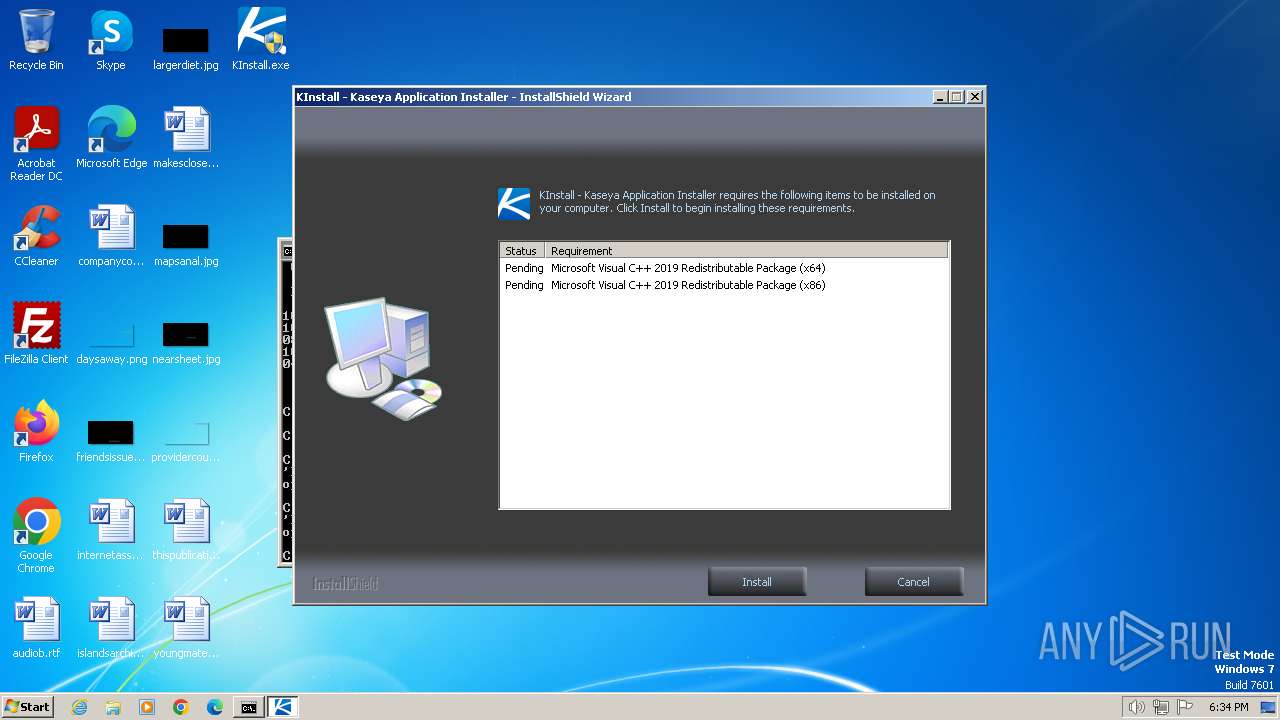This screenshot has height=720, width=1280.
Task: Select the nearsheet.jpg file icon
Action: 186,341
